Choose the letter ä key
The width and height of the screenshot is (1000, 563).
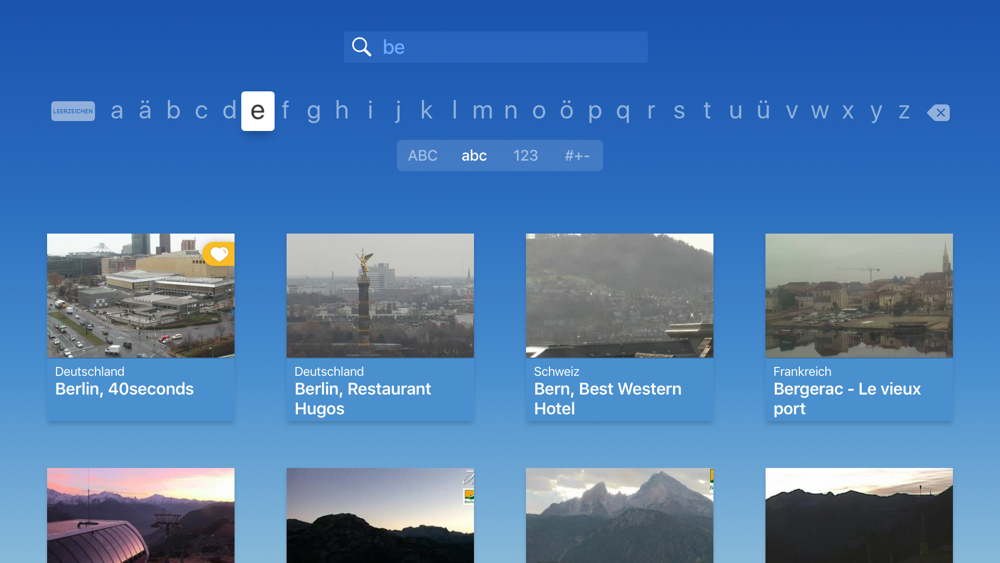click(145, 111)
